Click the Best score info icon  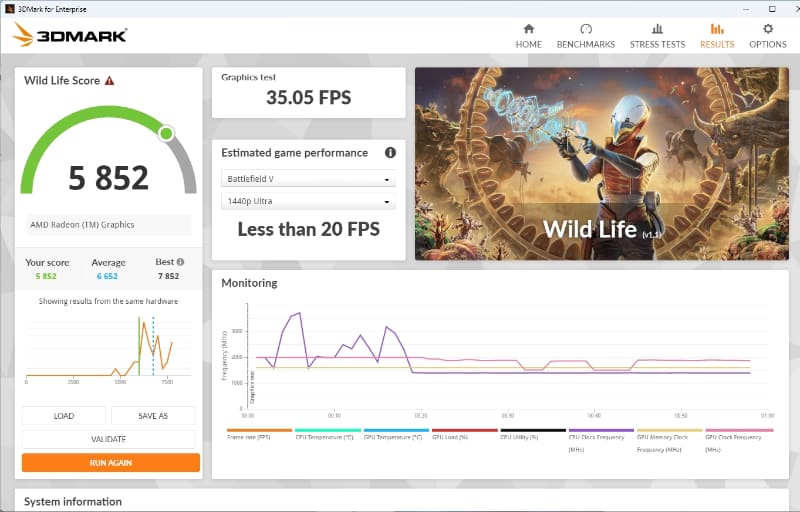[180, 262]
